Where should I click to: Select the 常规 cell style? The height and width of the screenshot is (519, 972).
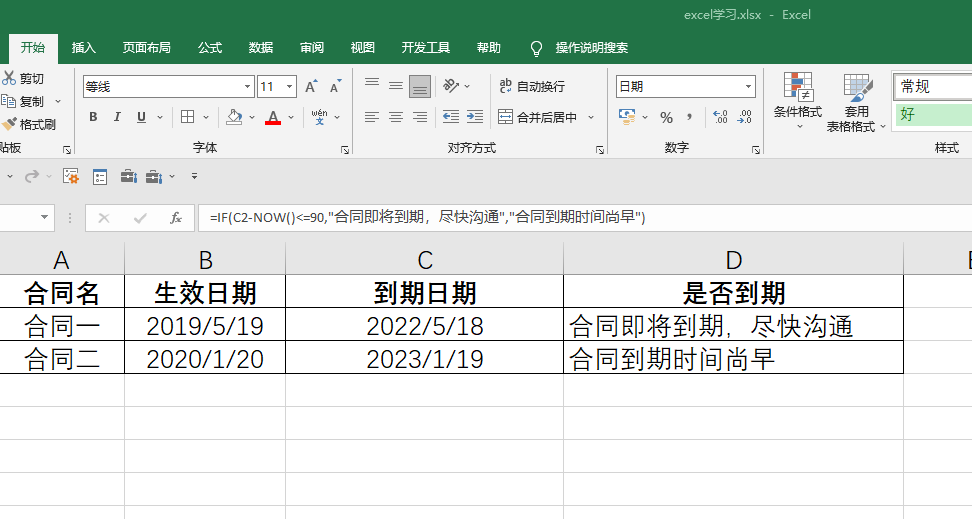pos(933,86)
